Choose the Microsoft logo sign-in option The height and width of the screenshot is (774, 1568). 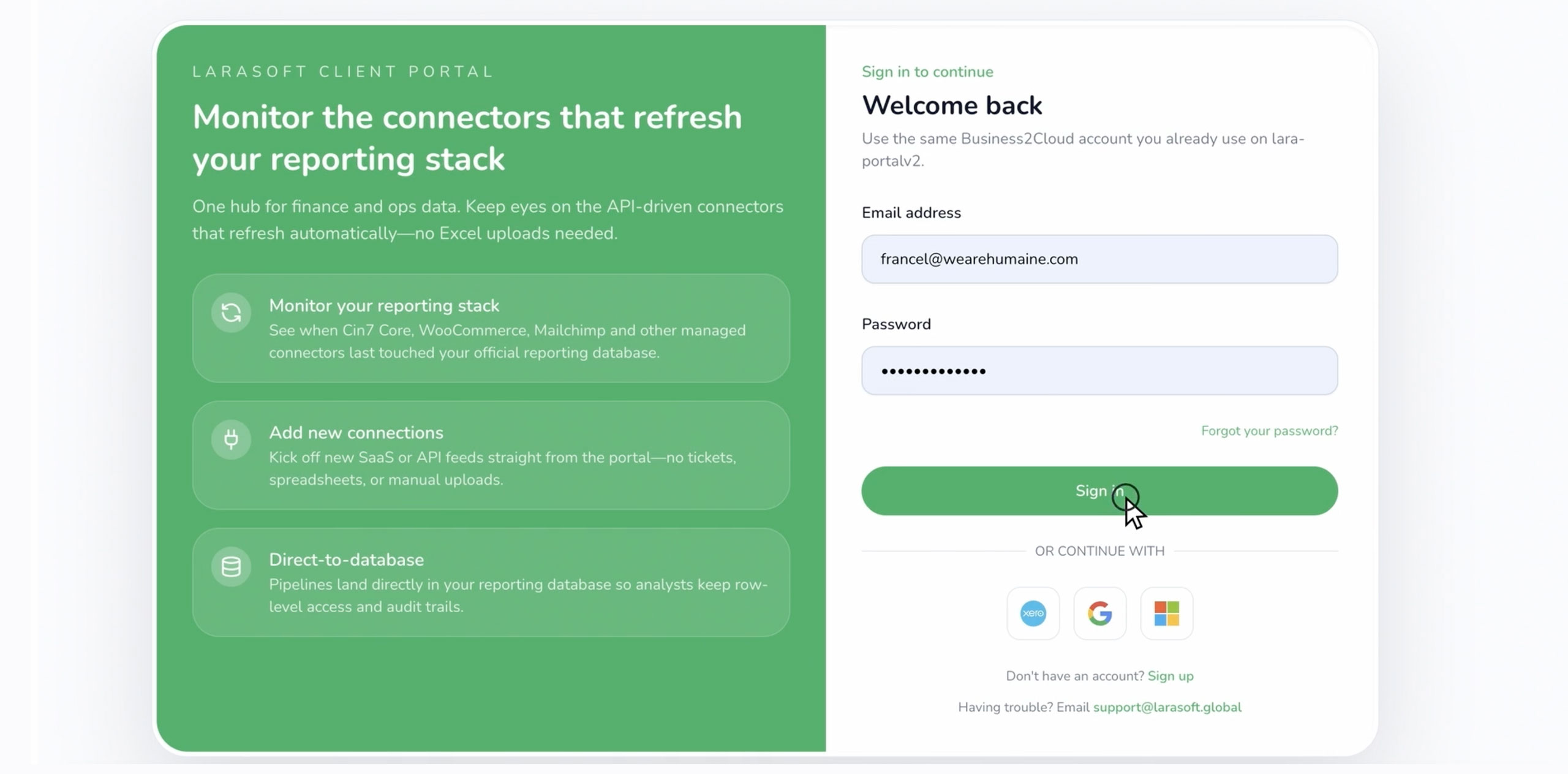click(1166, 613)
